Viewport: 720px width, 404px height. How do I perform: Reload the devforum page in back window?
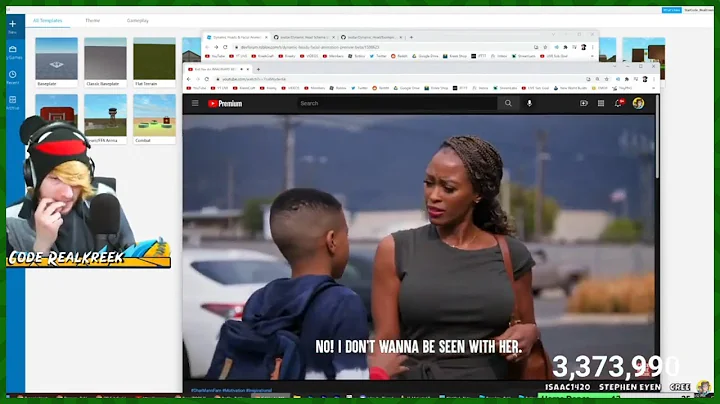pos(225,47)
